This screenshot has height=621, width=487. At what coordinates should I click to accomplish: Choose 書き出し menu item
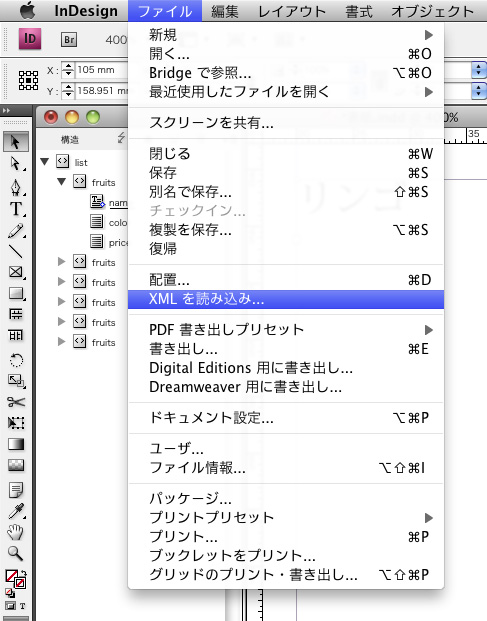[x=286, y=349]
